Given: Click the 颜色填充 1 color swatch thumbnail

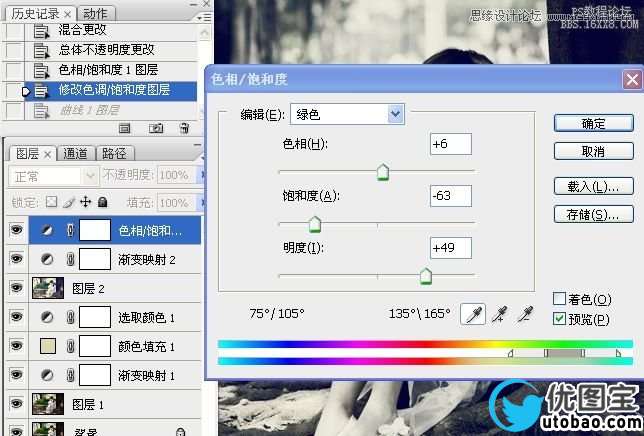Looking at the screenshot, I should 48,346.
